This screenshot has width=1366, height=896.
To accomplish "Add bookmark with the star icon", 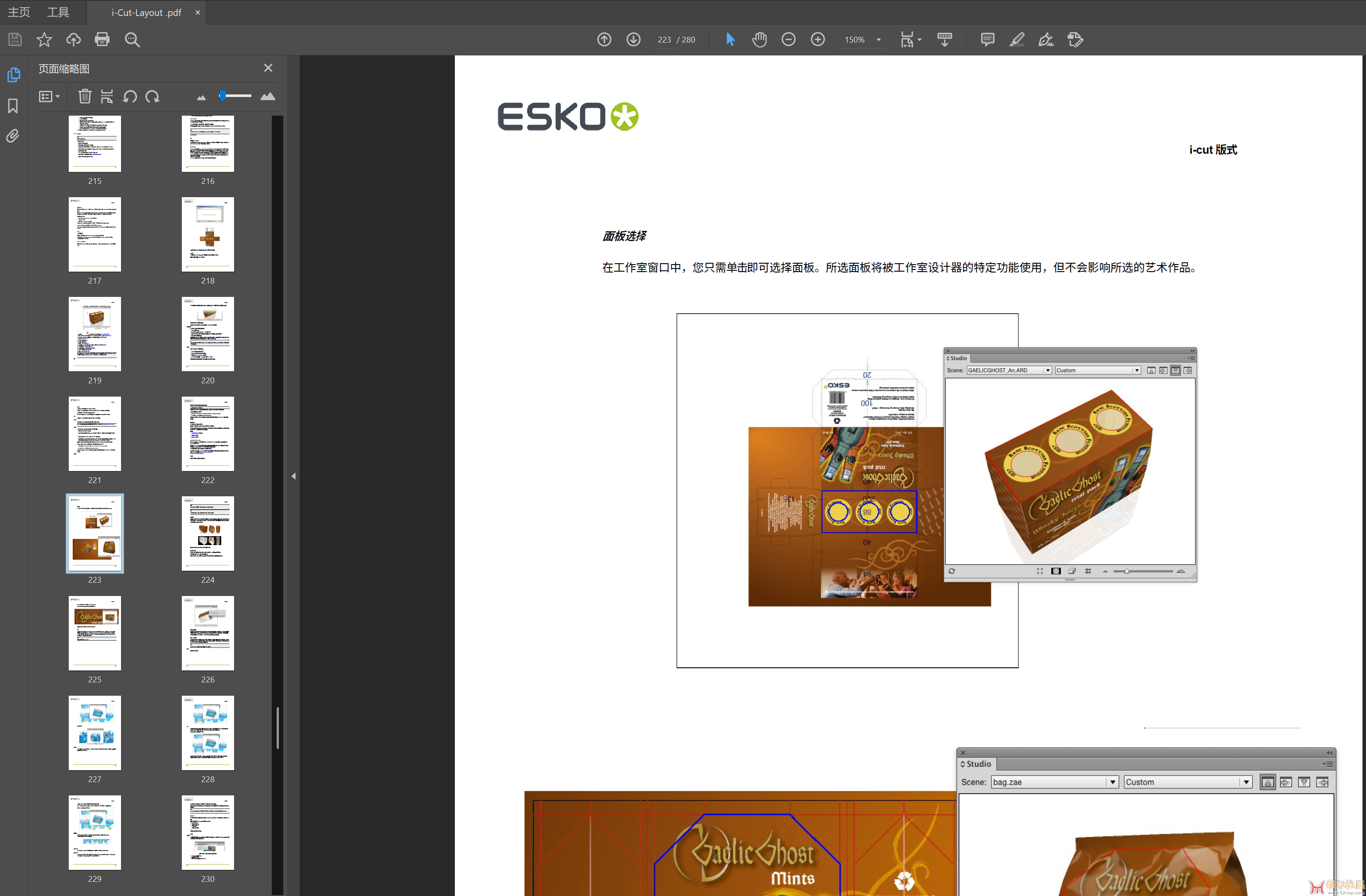I will point(44,39).
